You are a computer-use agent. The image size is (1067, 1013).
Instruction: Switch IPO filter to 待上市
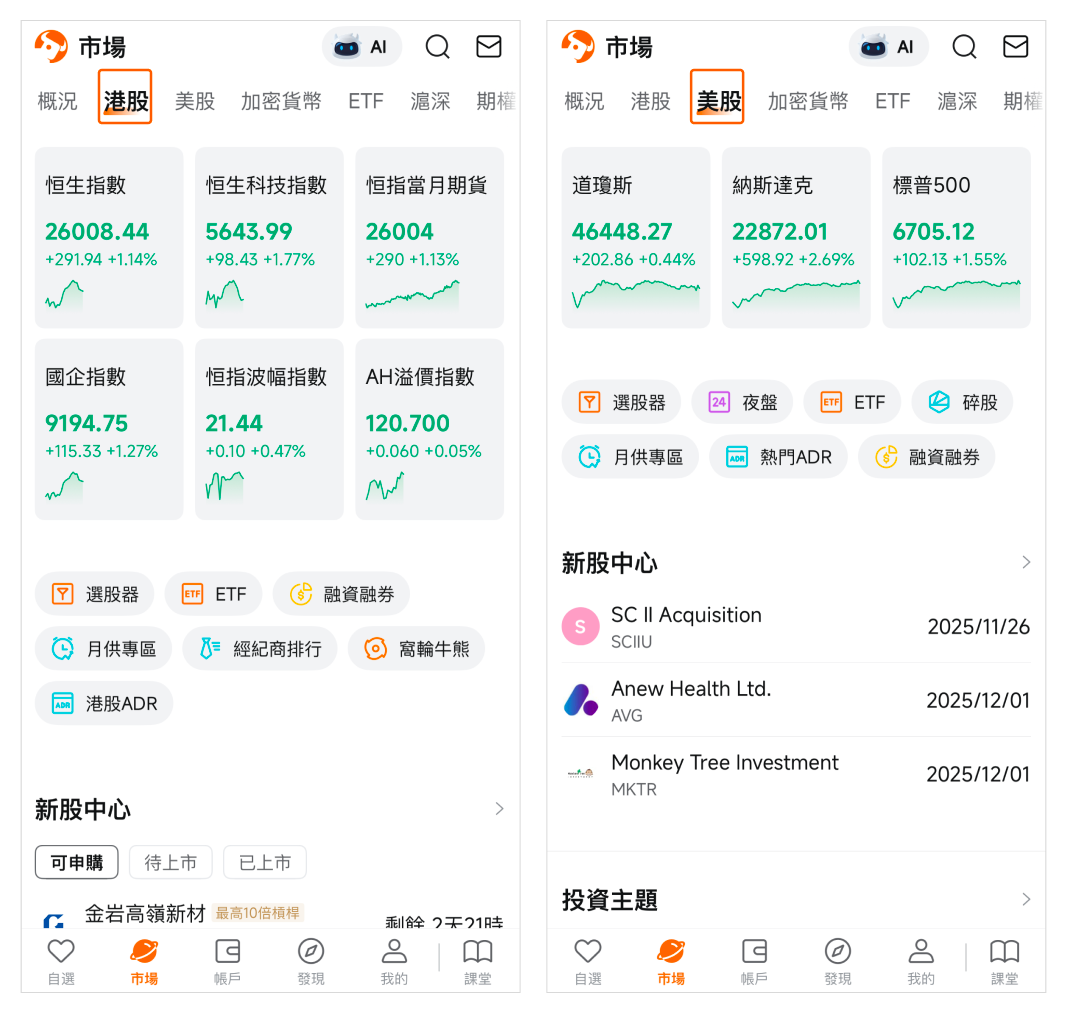click(x=171, y=862)
